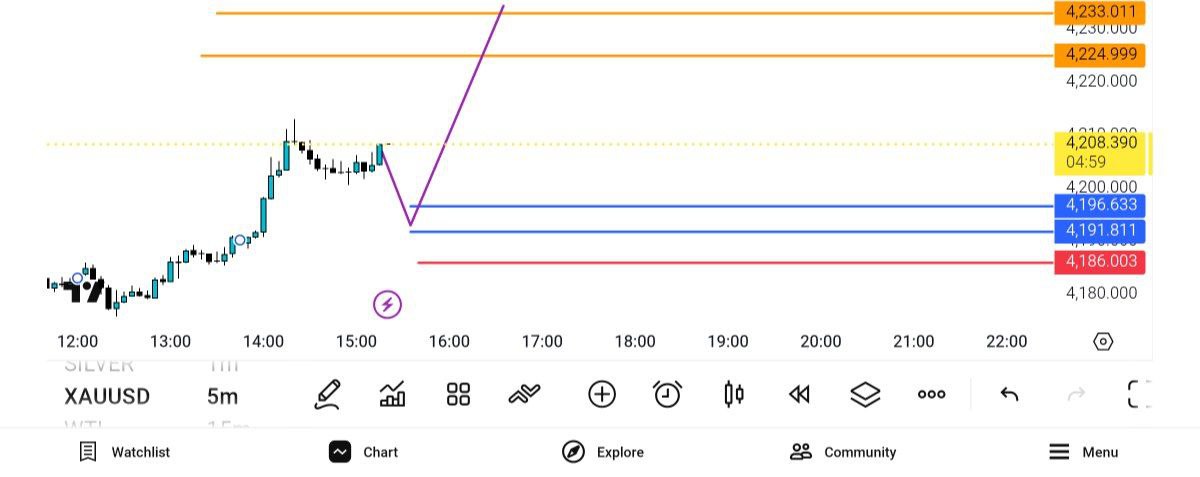The height and width of the screenshot is (477, 1200).
Task: Open chart settings hexagon on the time axis
Action: tap(1103, 342)
